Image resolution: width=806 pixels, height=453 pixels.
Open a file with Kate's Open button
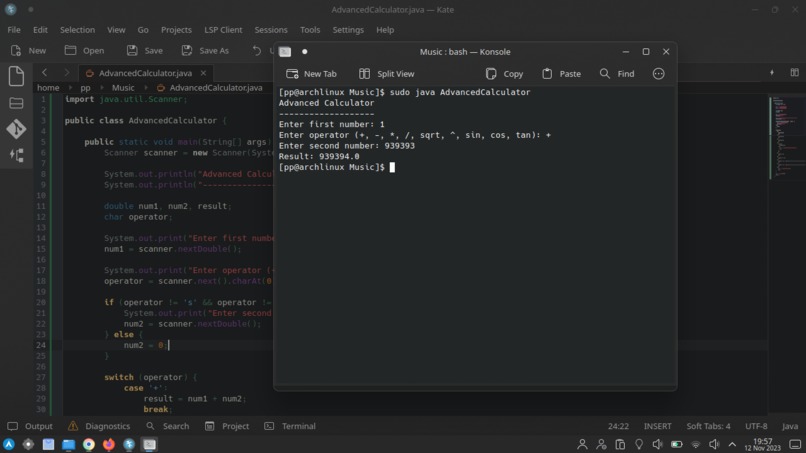(x=84, y=50)
